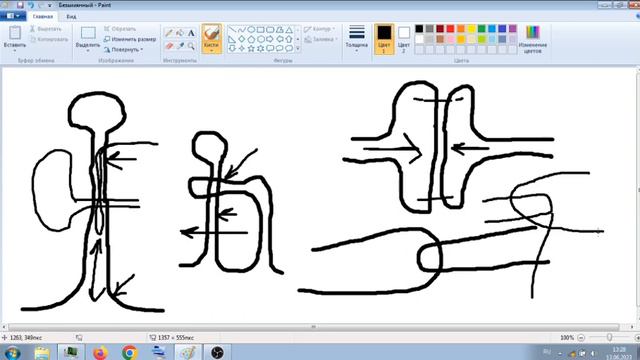Viewport: 640px width, 360px height.
Task: Expand the Paste (Вставить) dropdown arrow
Action: (15, 51)
